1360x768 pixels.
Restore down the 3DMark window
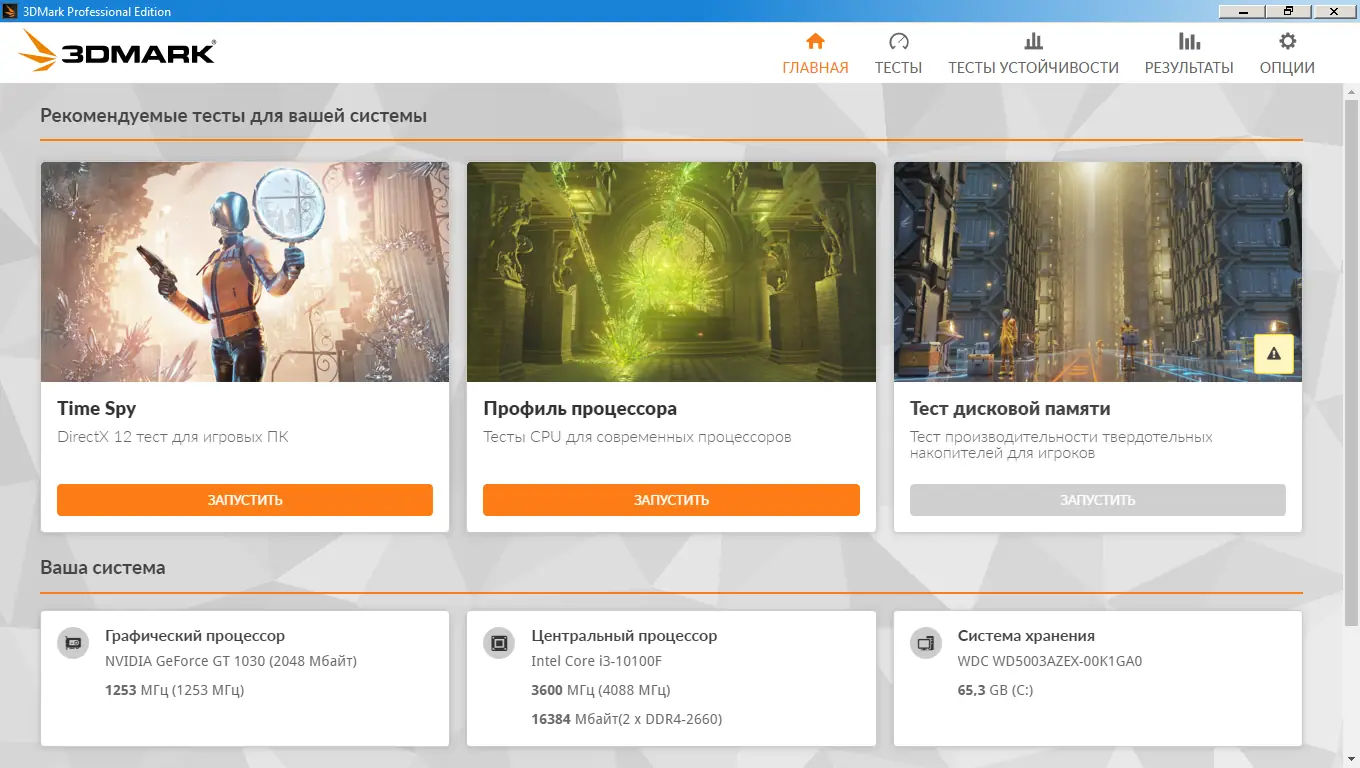tap(1289, 10)
